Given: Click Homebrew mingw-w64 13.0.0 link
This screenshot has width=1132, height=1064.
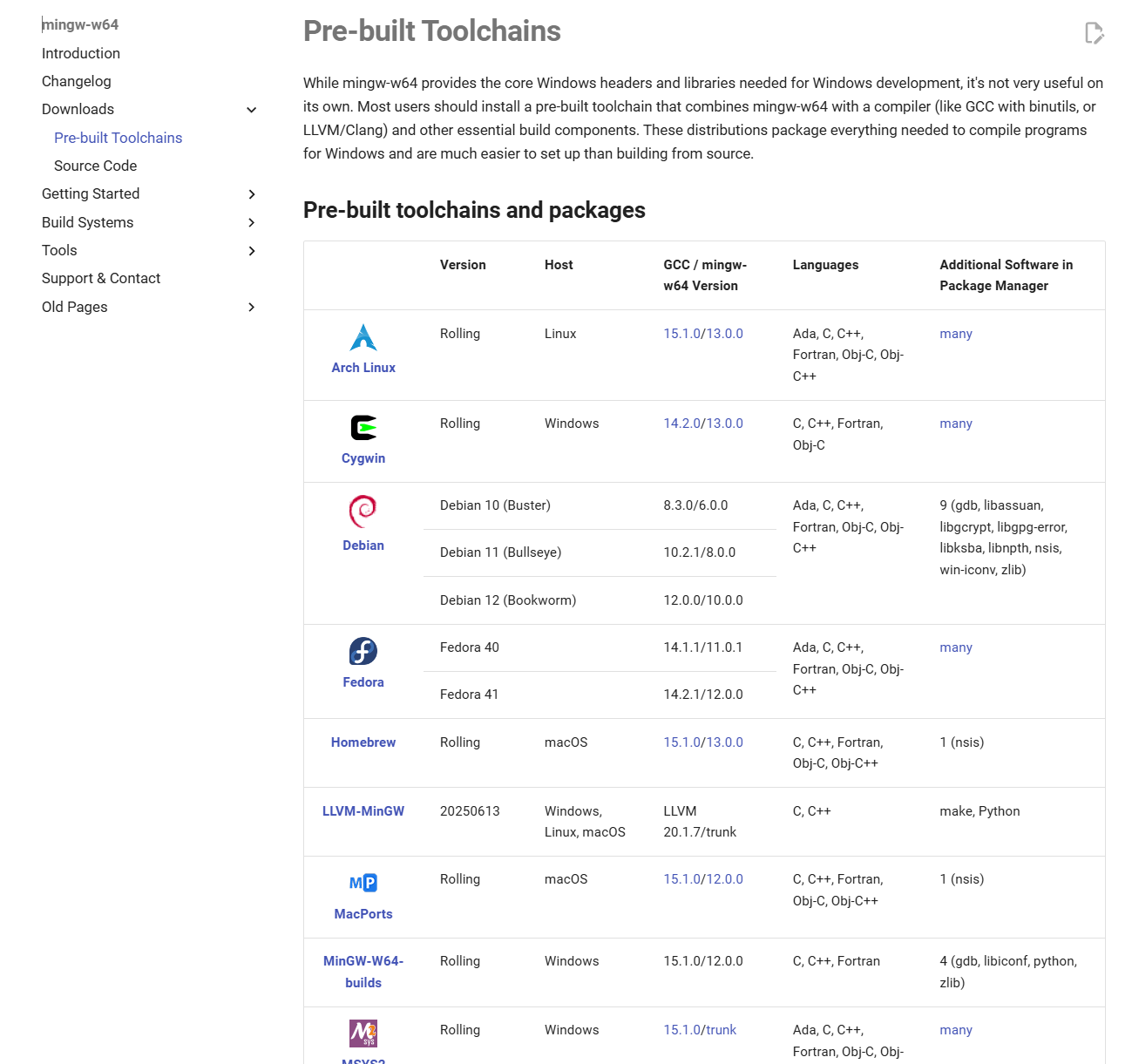Looking at the screenshot, I should tap(725, 742).
